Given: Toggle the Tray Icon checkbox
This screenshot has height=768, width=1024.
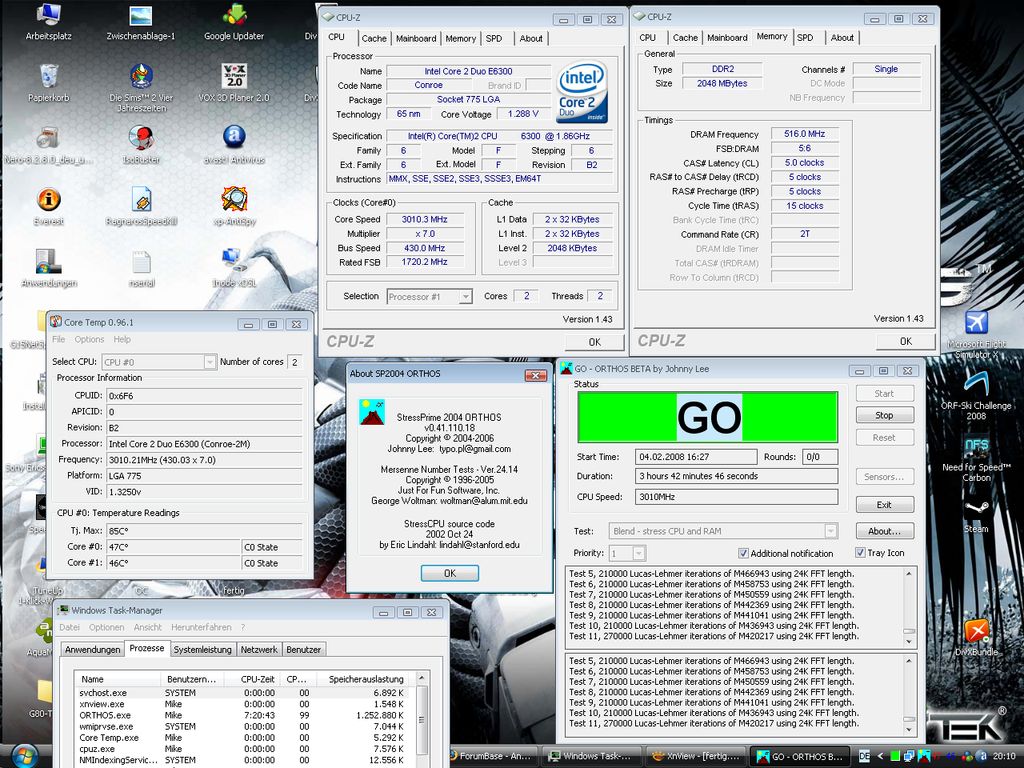Looking at the screenshot, I should 860,552.
